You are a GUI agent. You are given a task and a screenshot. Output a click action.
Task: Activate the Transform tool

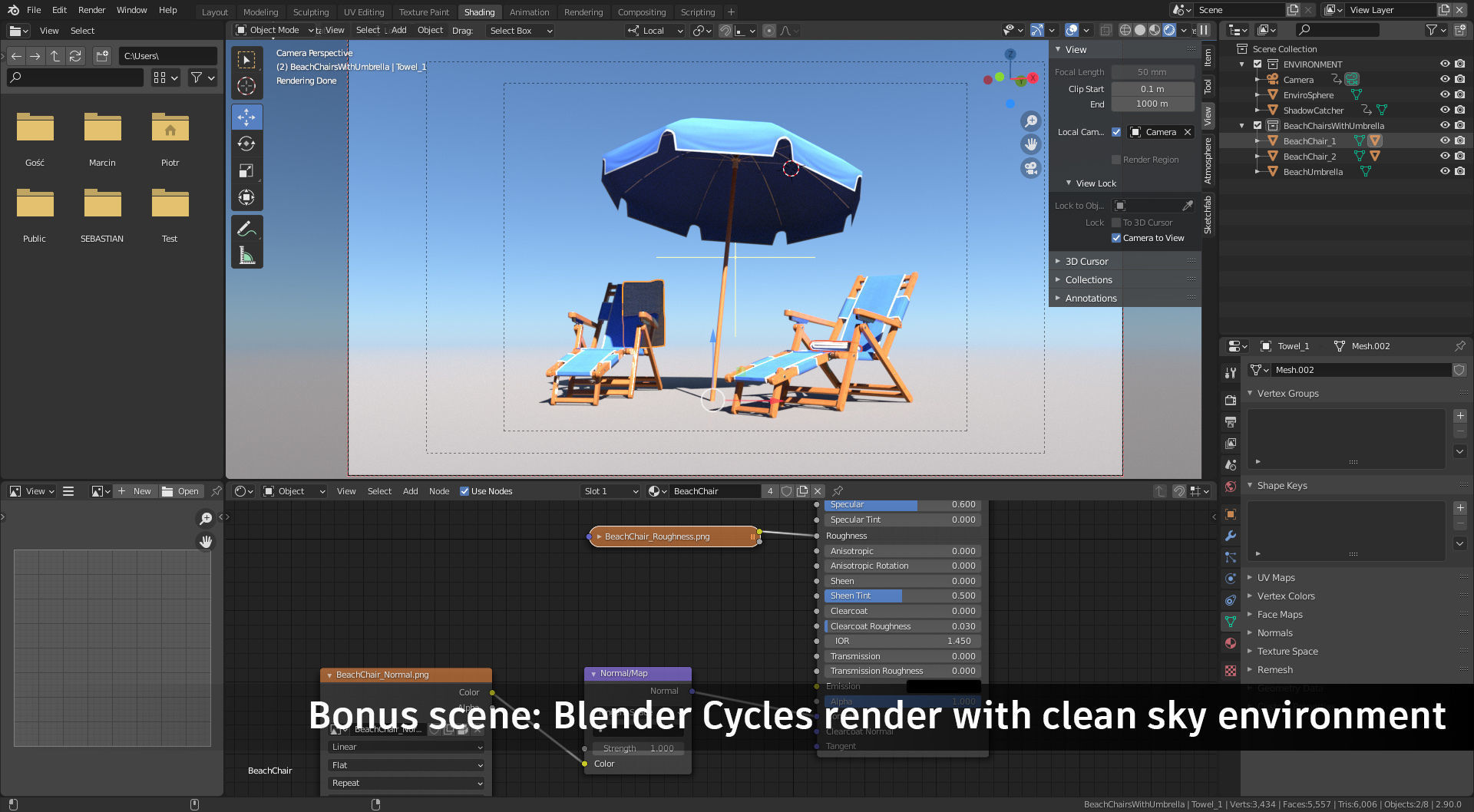246,197
